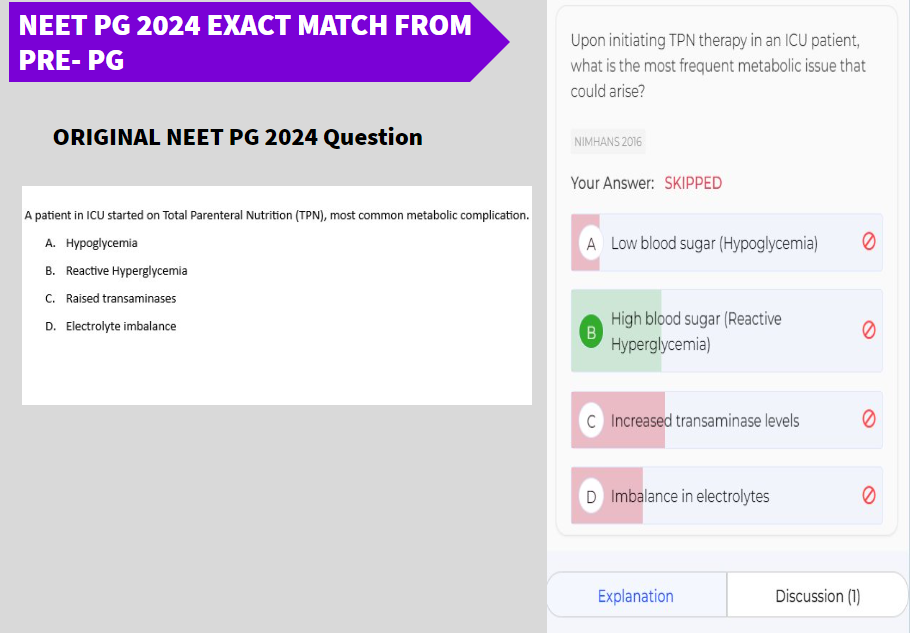Choose High blood sugar (Reactive Hyperglycemia) answer
The width and height of the screenshot is (910, 633).
point(727,331)
